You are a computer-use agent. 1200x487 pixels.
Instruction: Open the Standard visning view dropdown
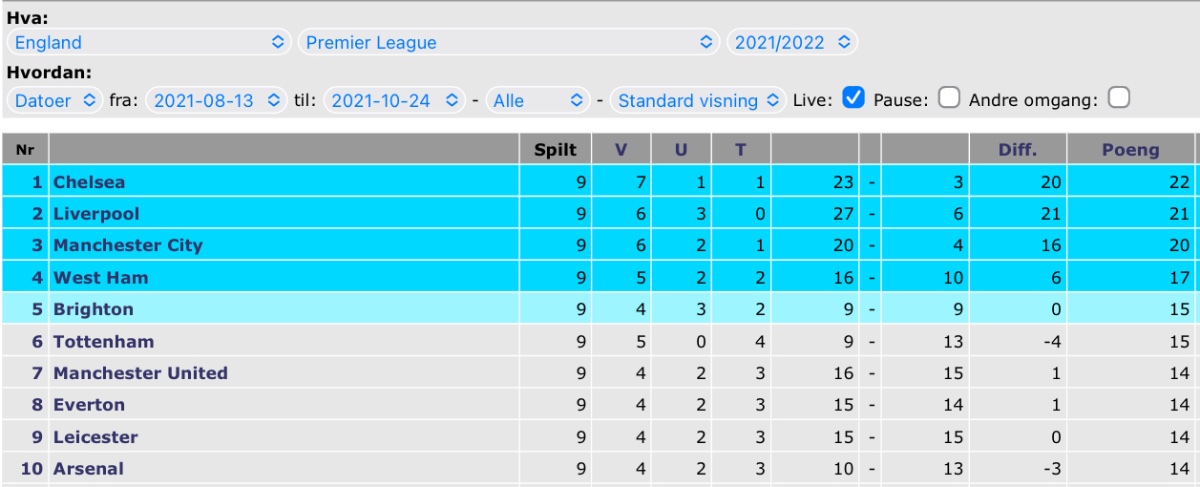tap(699, 101)
